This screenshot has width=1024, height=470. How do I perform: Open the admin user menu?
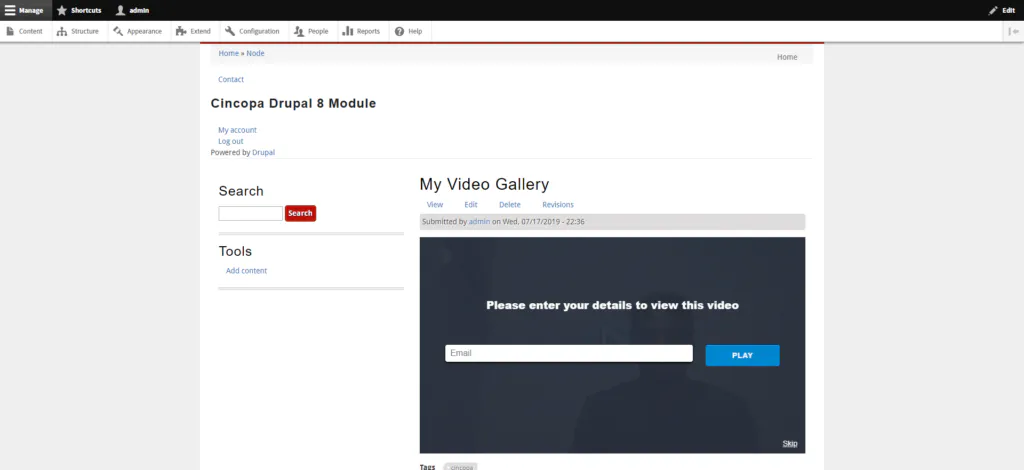(x=132, y=10)
